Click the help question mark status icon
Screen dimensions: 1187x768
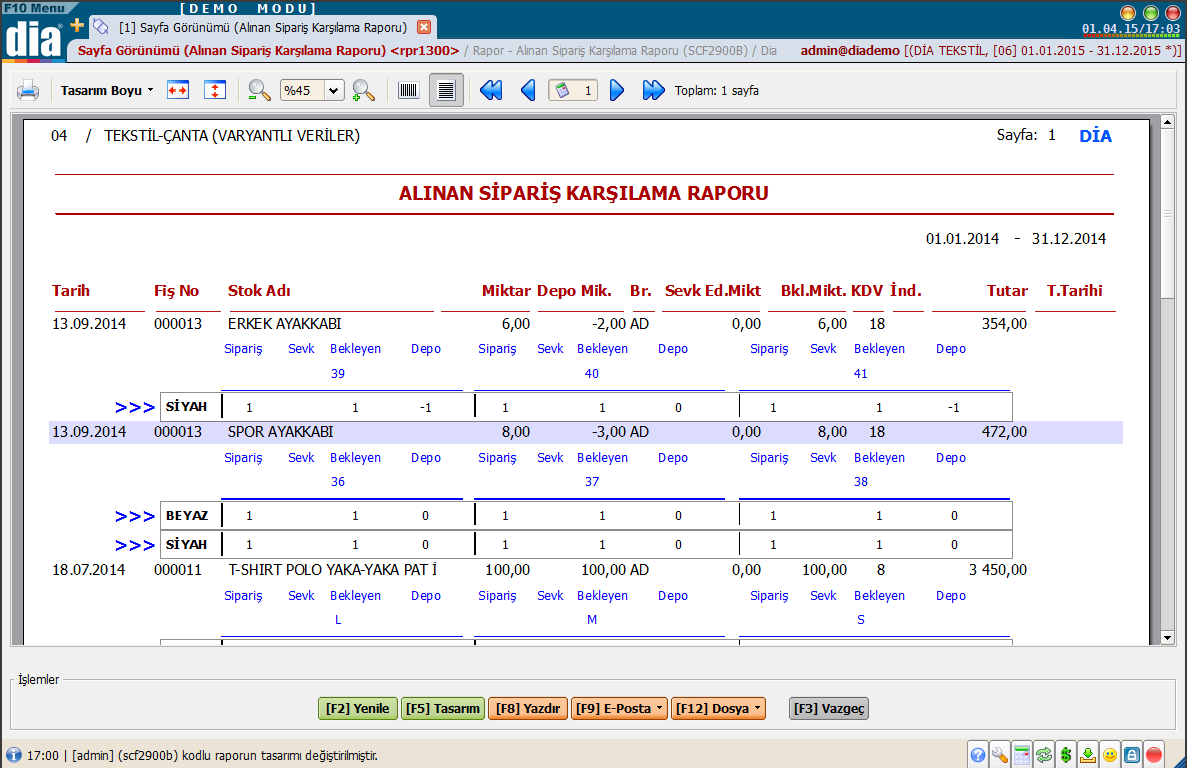point(977,754)
